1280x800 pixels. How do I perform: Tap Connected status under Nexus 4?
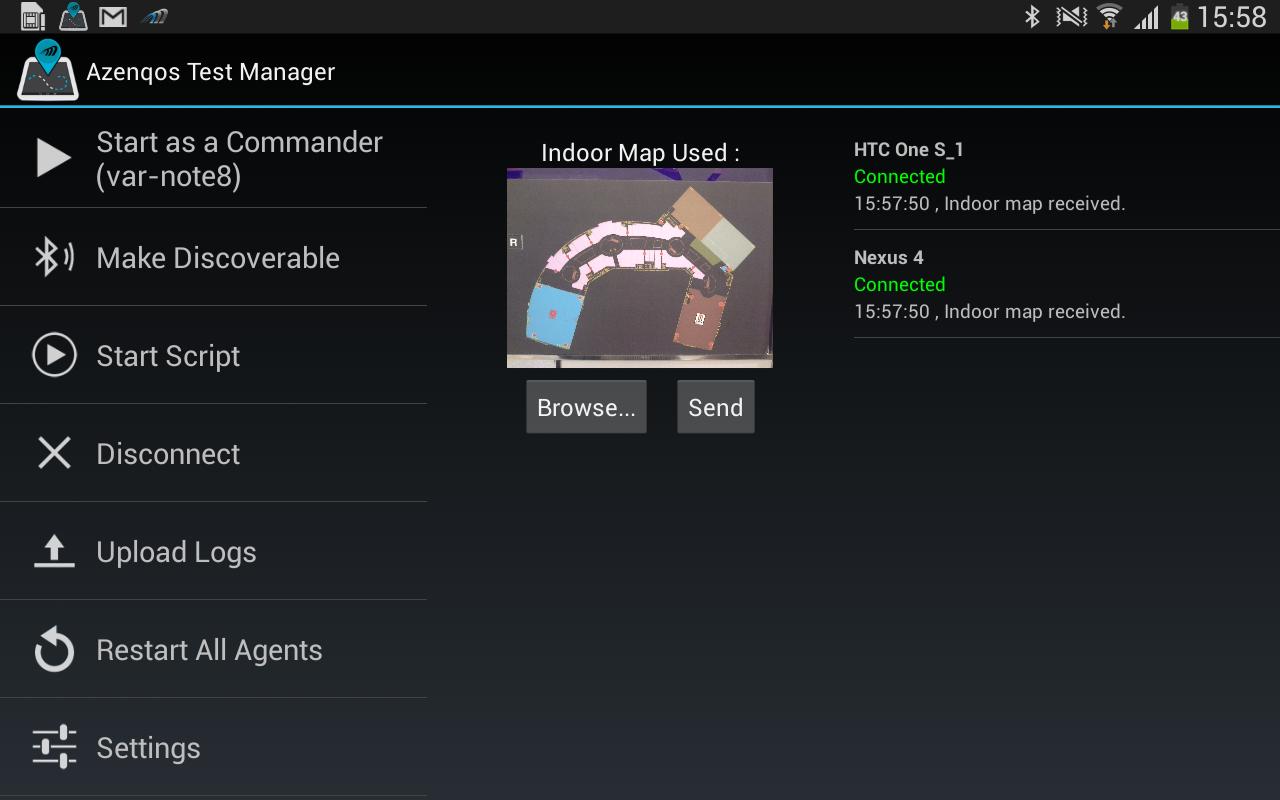[x=899, y=284]
